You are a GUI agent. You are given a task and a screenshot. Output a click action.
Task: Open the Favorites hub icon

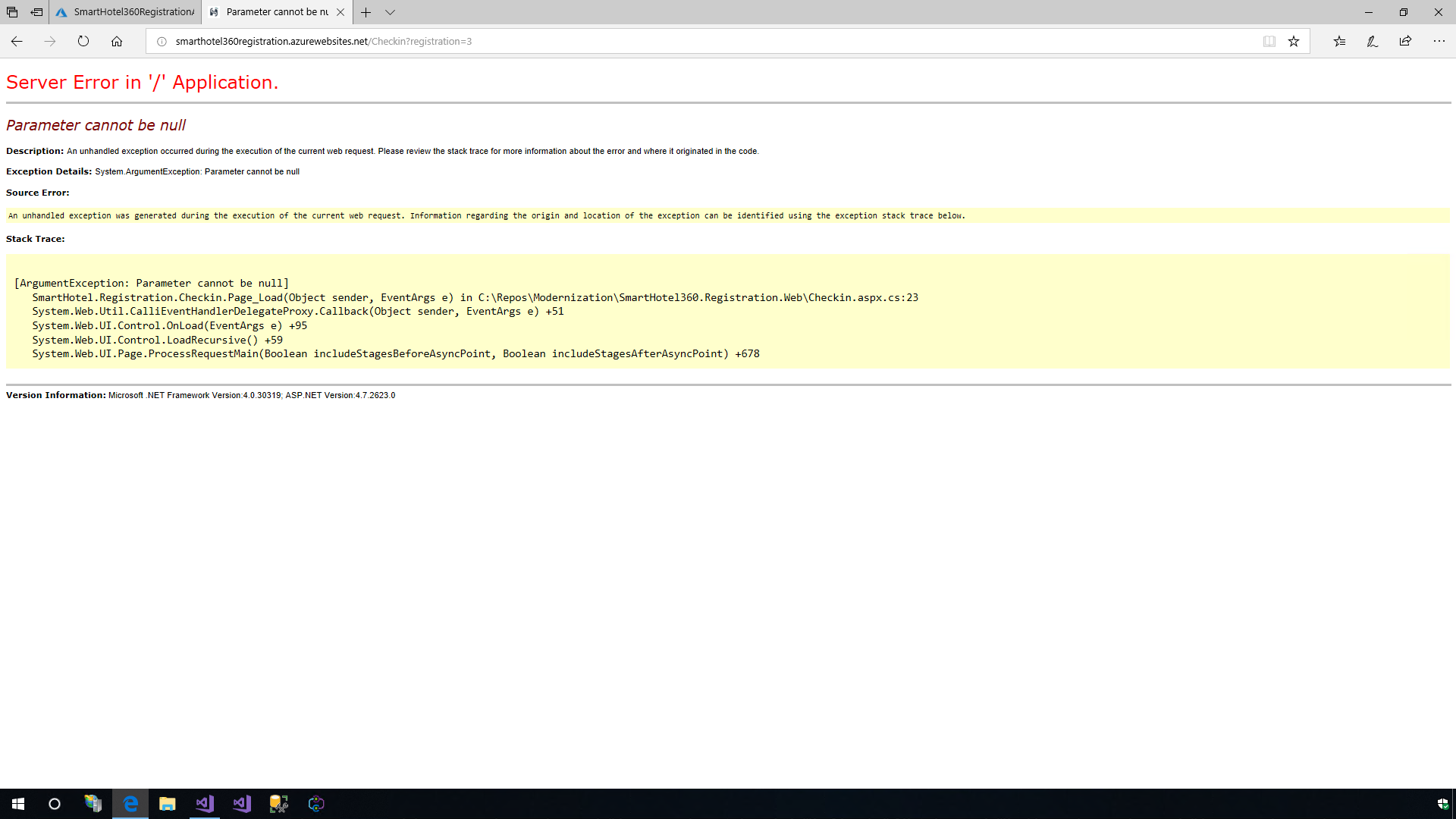click(1339, 42)
